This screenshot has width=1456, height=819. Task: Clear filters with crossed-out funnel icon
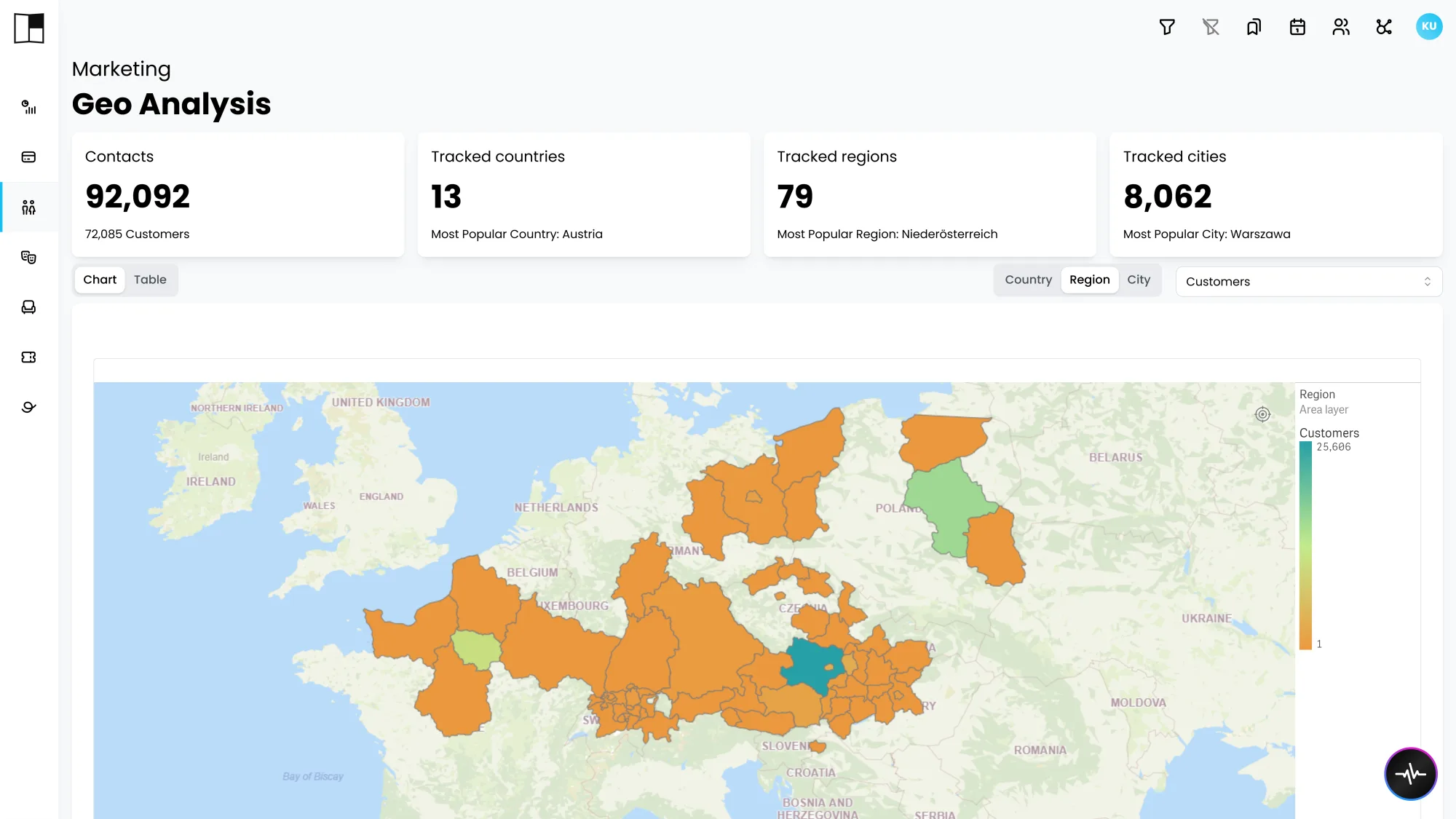pyautogui.click(x=1211, y=27)
